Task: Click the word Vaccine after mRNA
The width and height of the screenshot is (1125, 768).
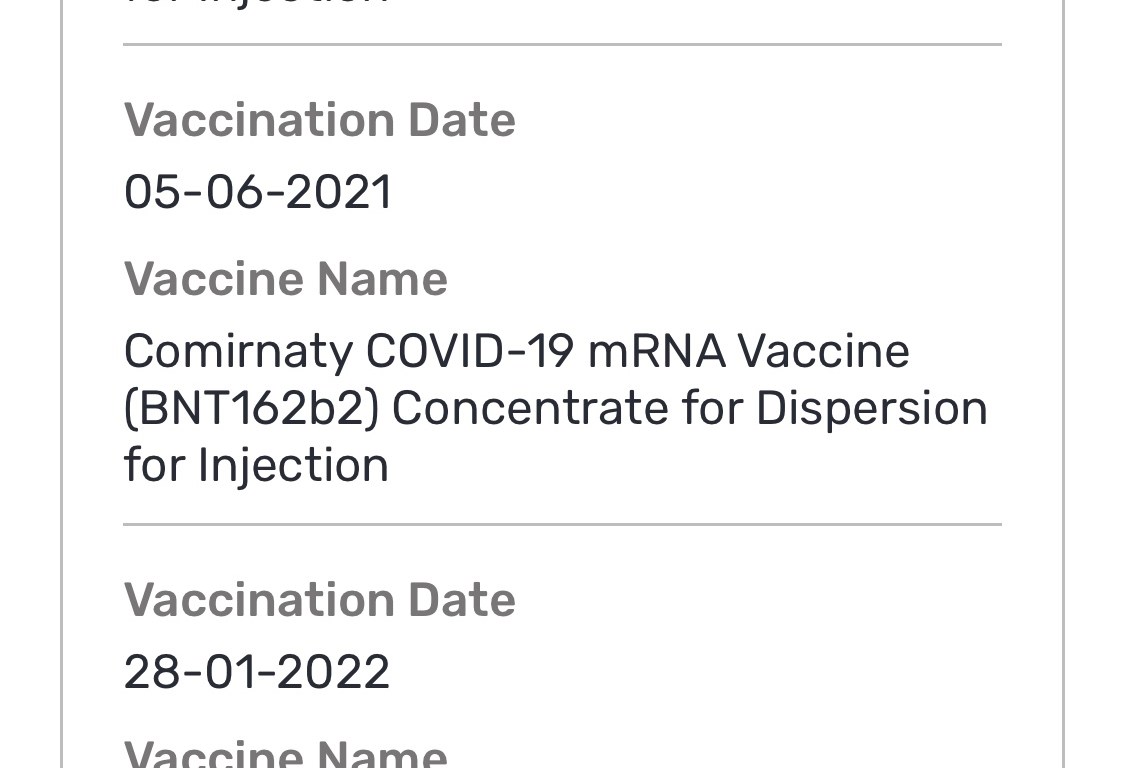Action: pos(823,352)
